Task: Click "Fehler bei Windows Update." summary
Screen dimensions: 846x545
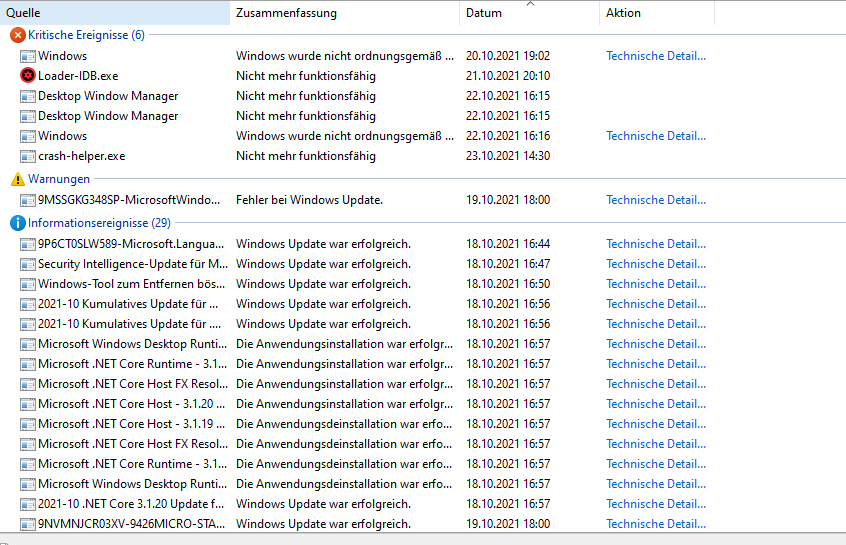Action: [x=309, y=200]
